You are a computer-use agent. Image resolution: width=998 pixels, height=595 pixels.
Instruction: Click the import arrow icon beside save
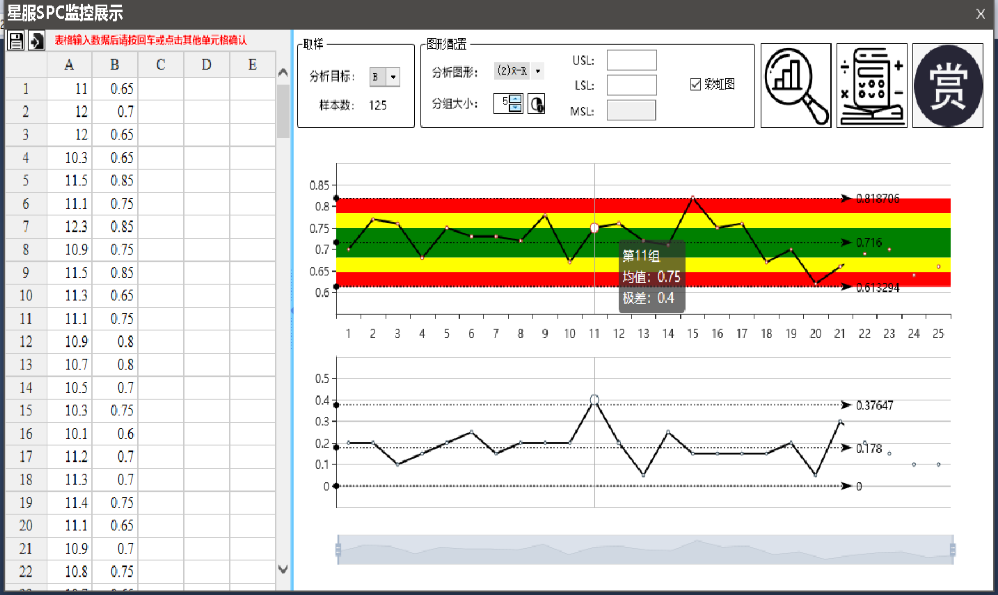click(x=36, y=41)
